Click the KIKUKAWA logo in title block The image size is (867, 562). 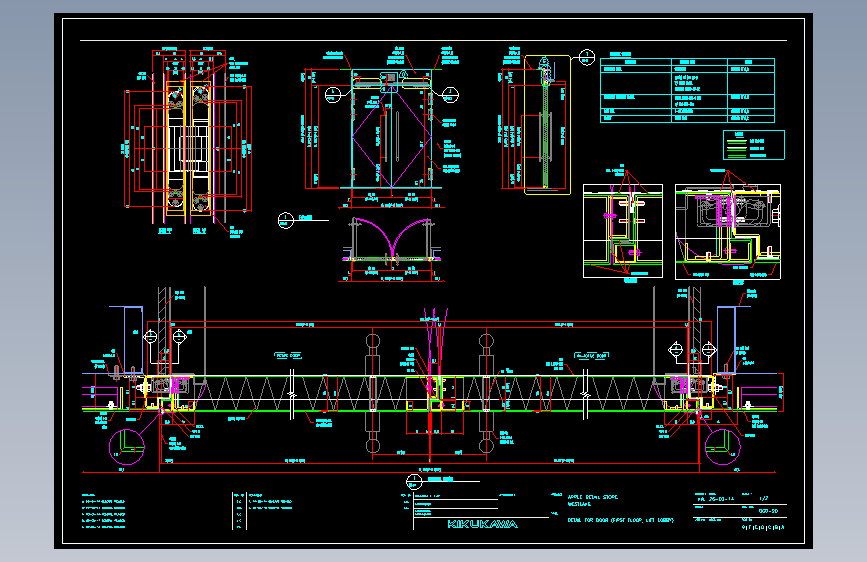coord(482,524)
